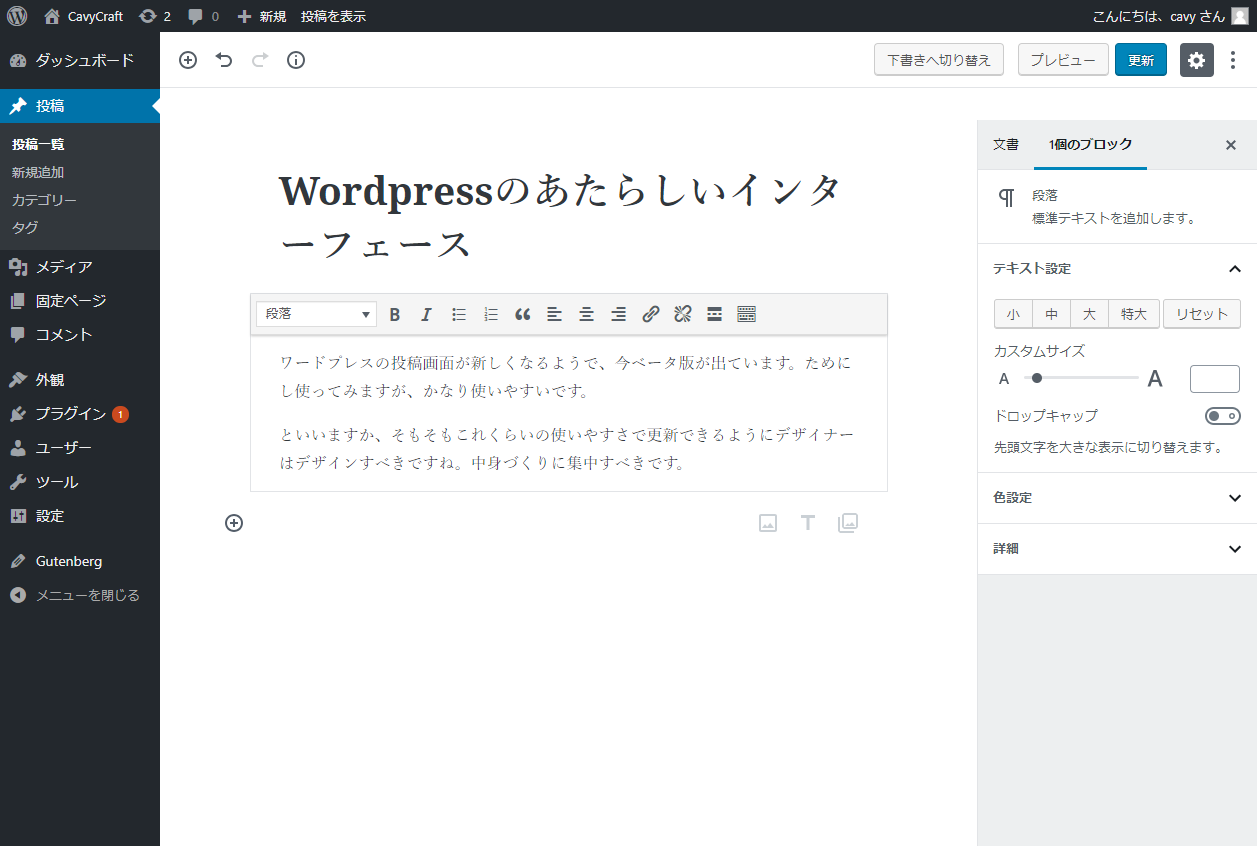Open Gutenberg in the sidebar

tap(80, 561)
